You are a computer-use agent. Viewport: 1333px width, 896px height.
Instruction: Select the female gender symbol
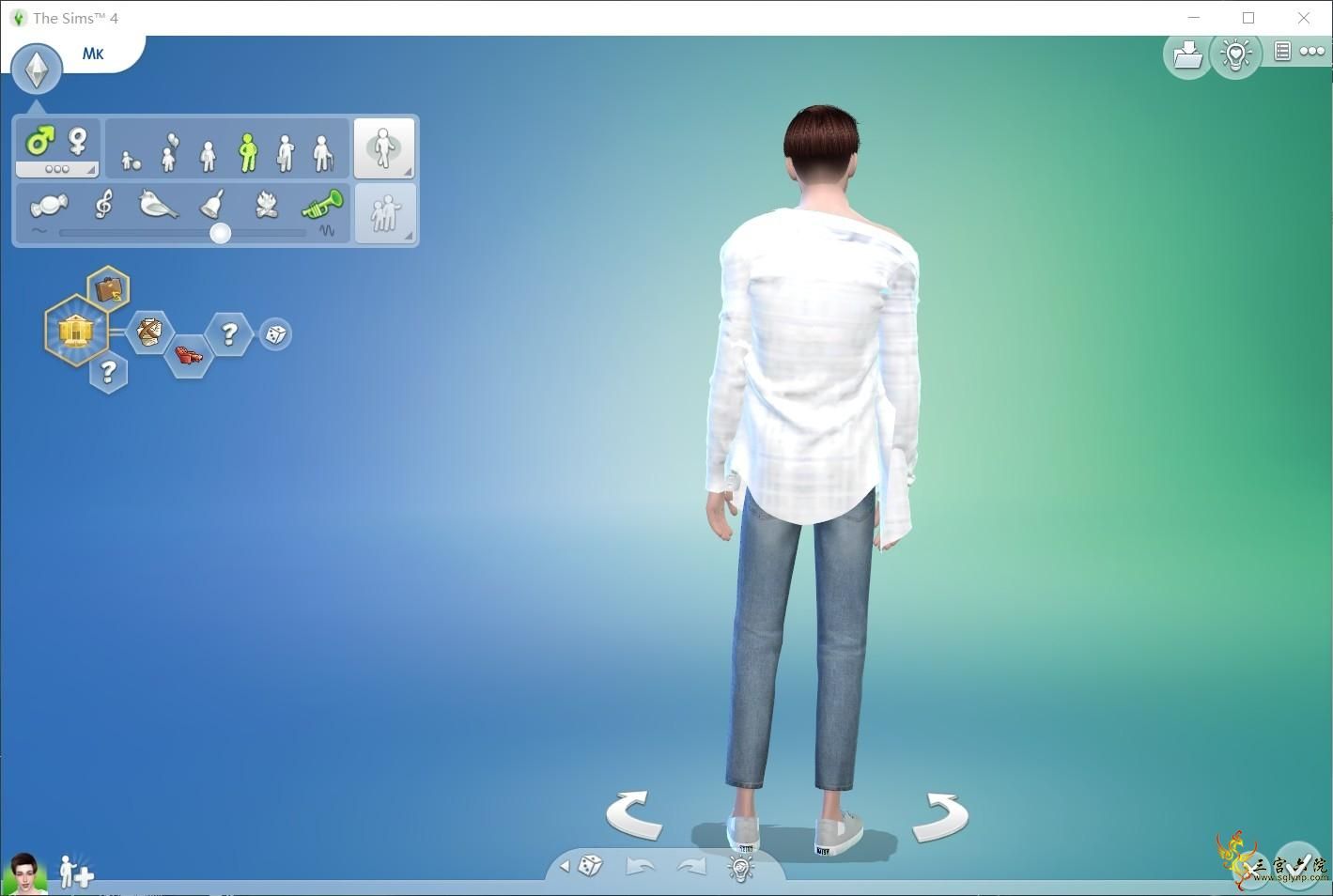[x=78, y=142]
